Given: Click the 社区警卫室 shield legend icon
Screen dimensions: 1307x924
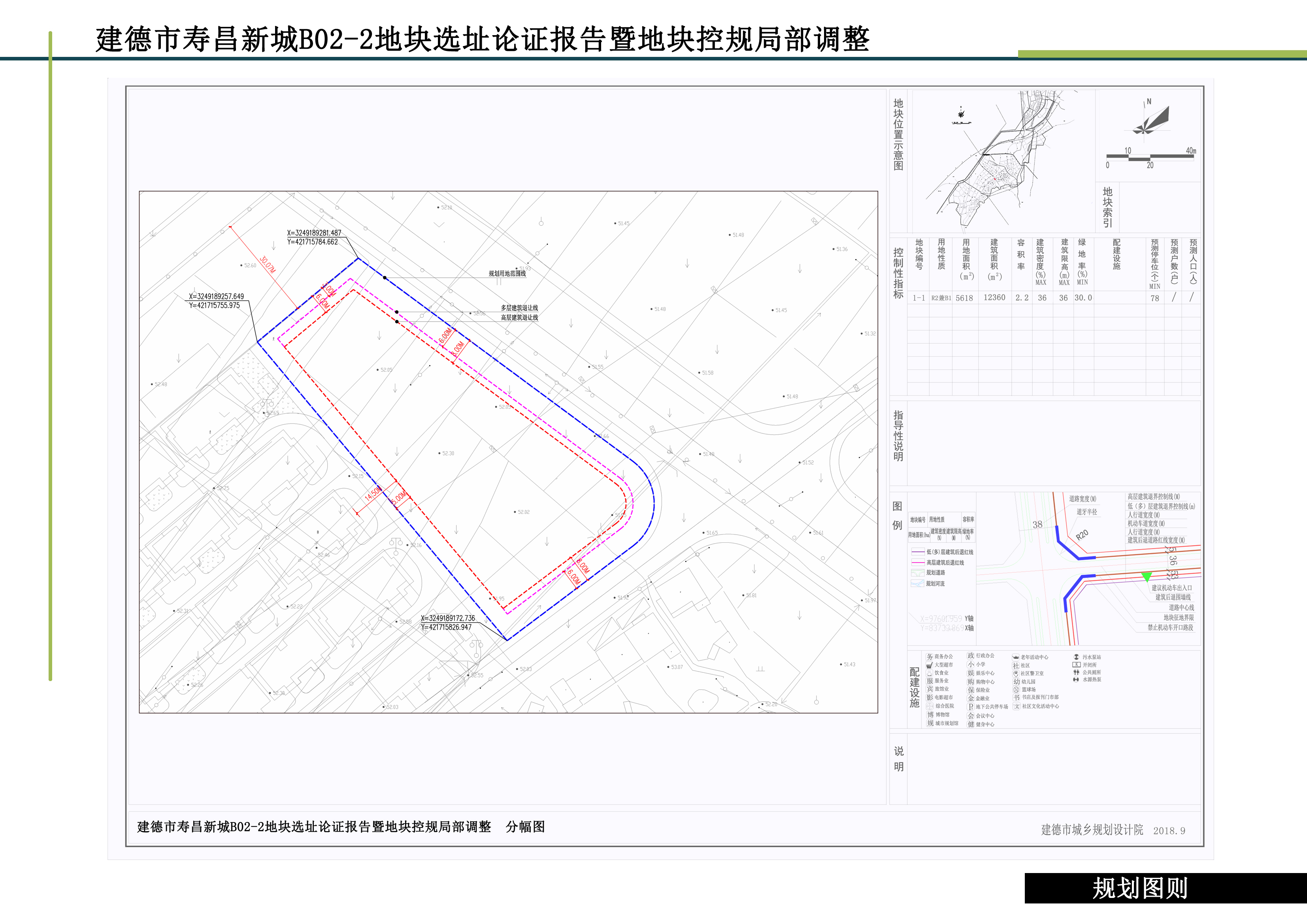Looking at the screenshot, I should pos(1016,674).
